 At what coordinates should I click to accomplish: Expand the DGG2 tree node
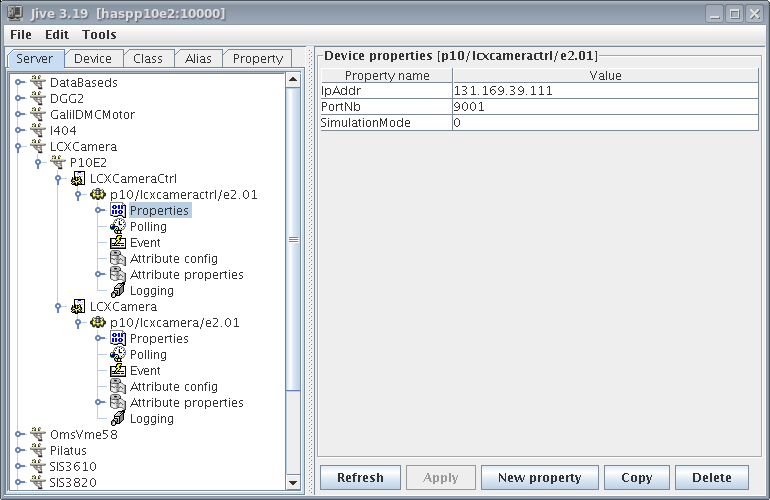pos(19,98)
